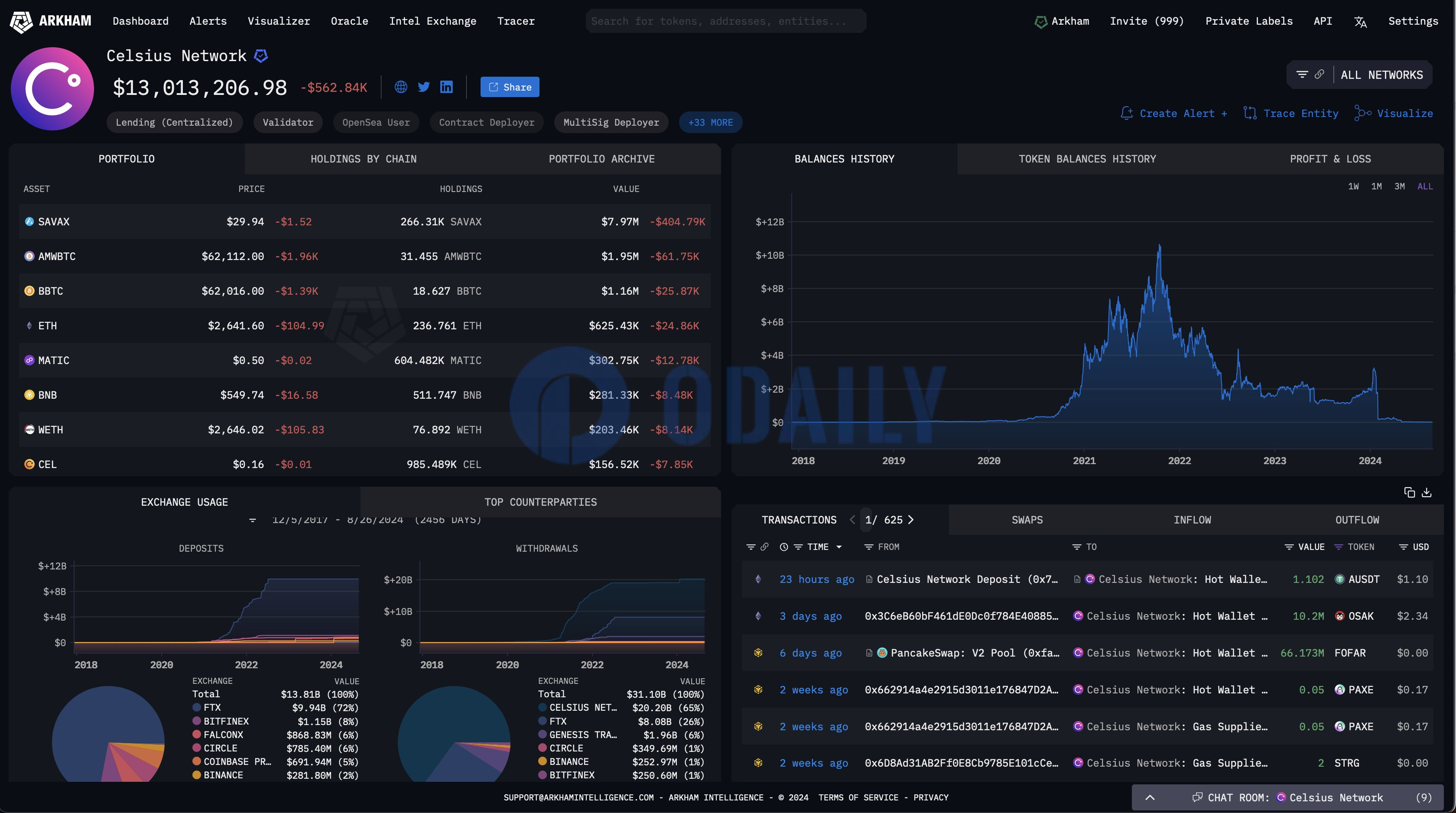Image resolution: width=1456 pixels, height=813 pixels.
Task: Open the Celsius Network Twitter icon
Action: 424,87
